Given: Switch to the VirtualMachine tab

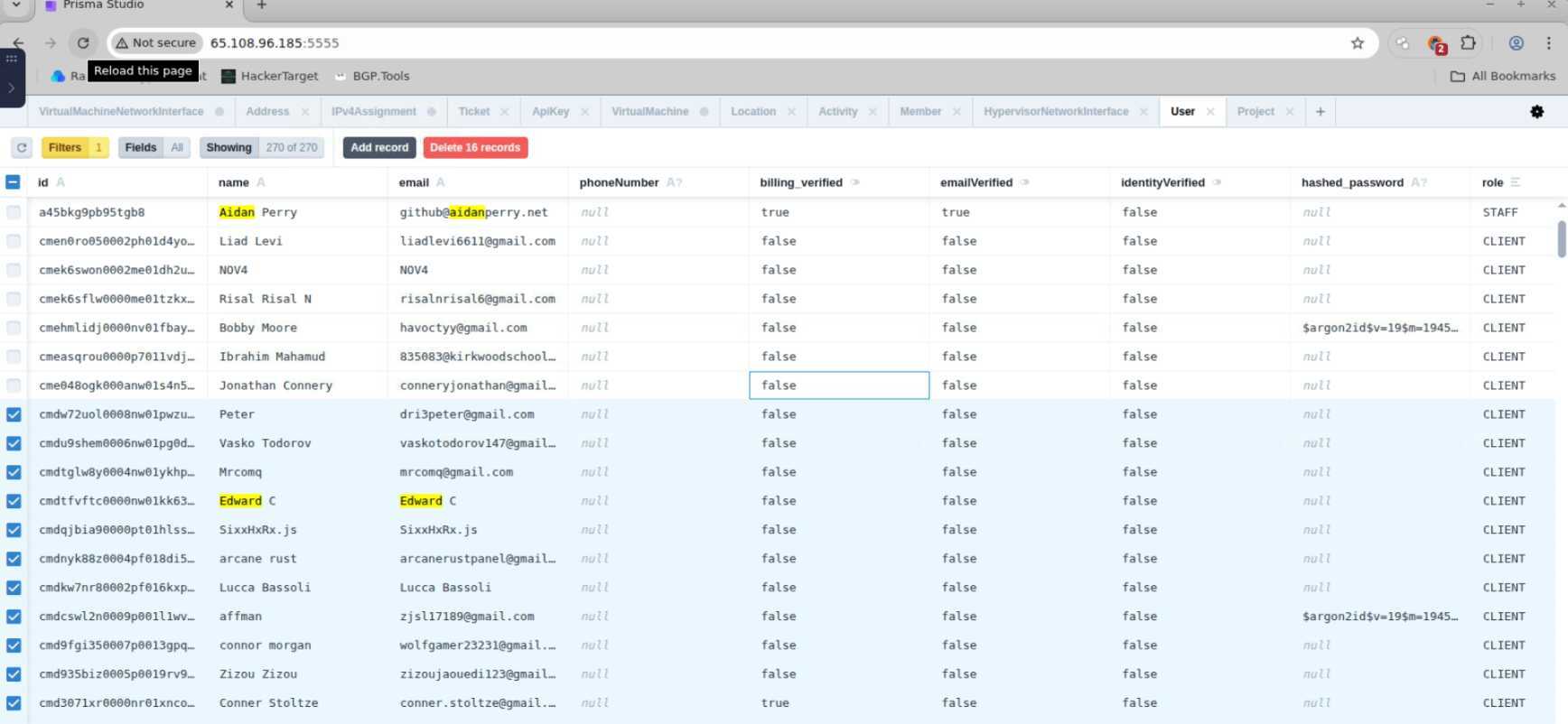Looking at the screenshot, I should point(649,112).
